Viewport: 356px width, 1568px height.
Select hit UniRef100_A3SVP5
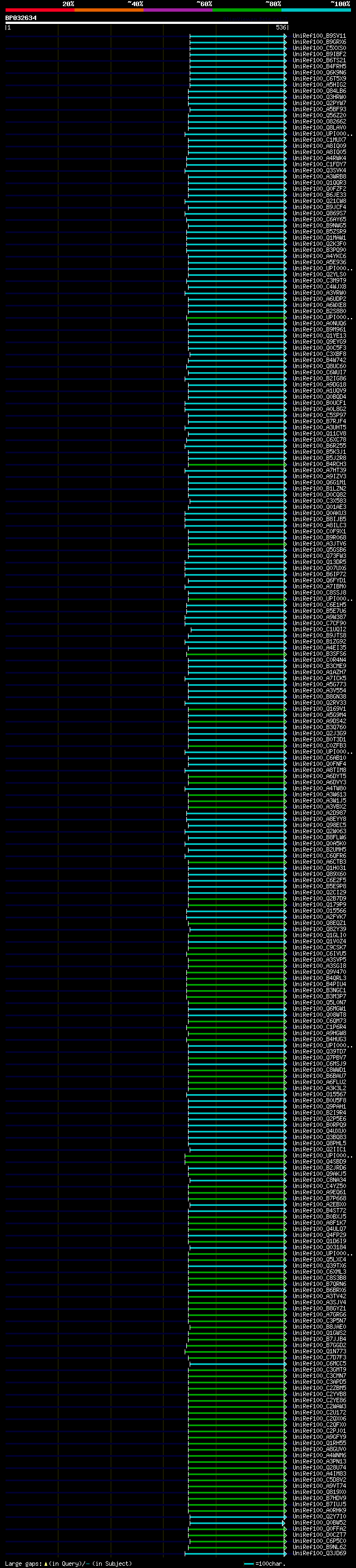tap(319, 960)
